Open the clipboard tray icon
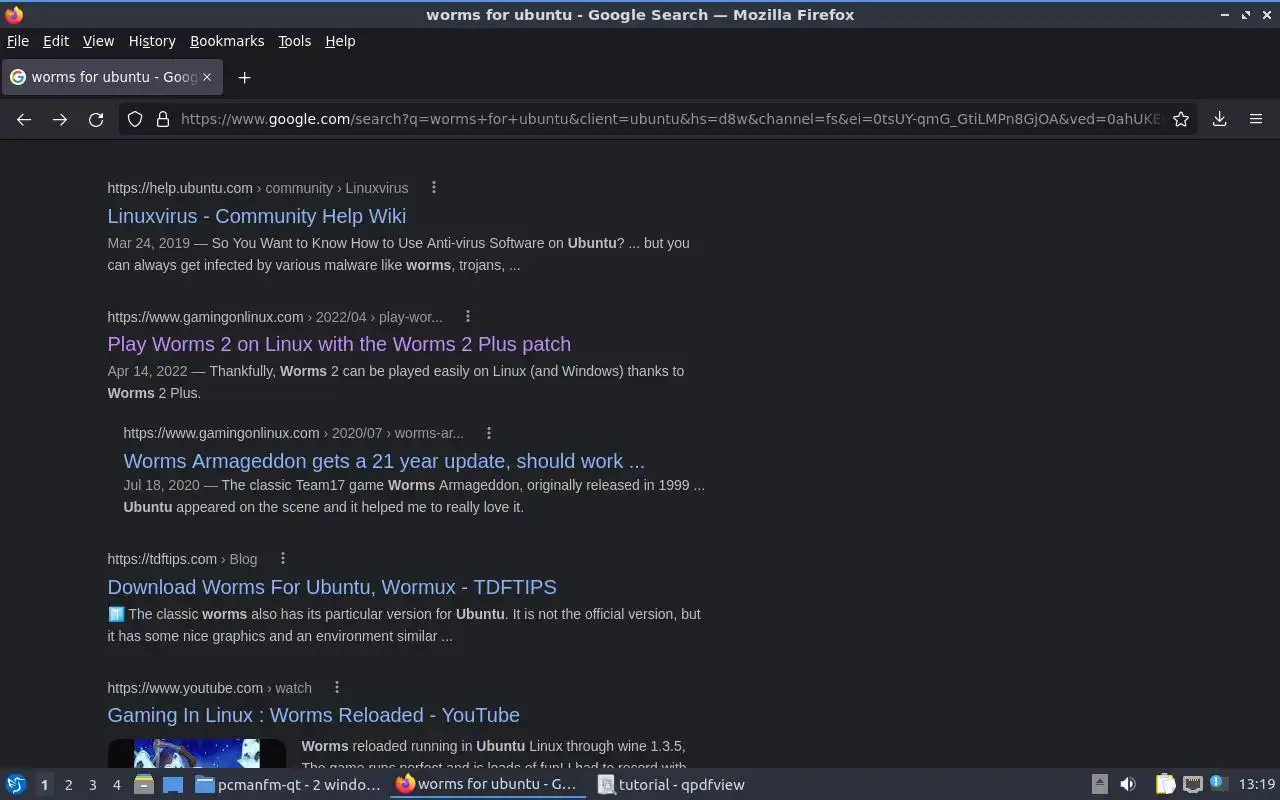Screen dimensions: 1280x800 click(1166, 784)
